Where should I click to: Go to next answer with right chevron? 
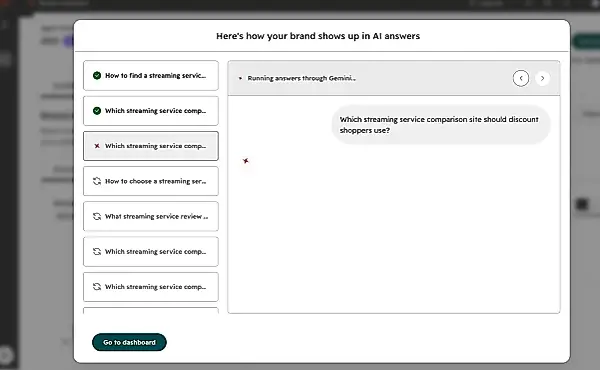click(x=542, y=78)
